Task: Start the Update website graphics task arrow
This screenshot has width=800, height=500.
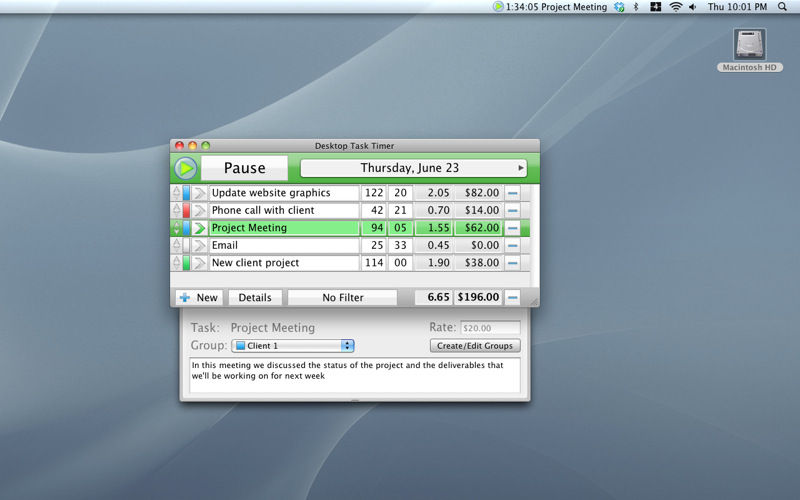Action: (199, 193)
